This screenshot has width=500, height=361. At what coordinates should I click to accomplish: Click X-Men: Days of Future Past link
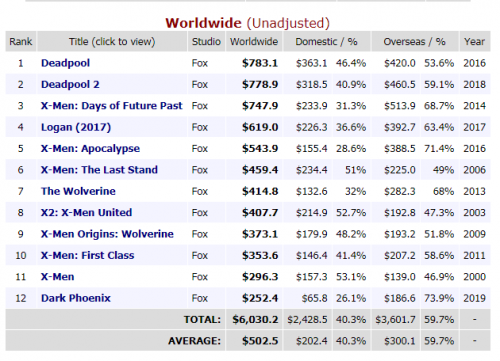coord(112,106)
